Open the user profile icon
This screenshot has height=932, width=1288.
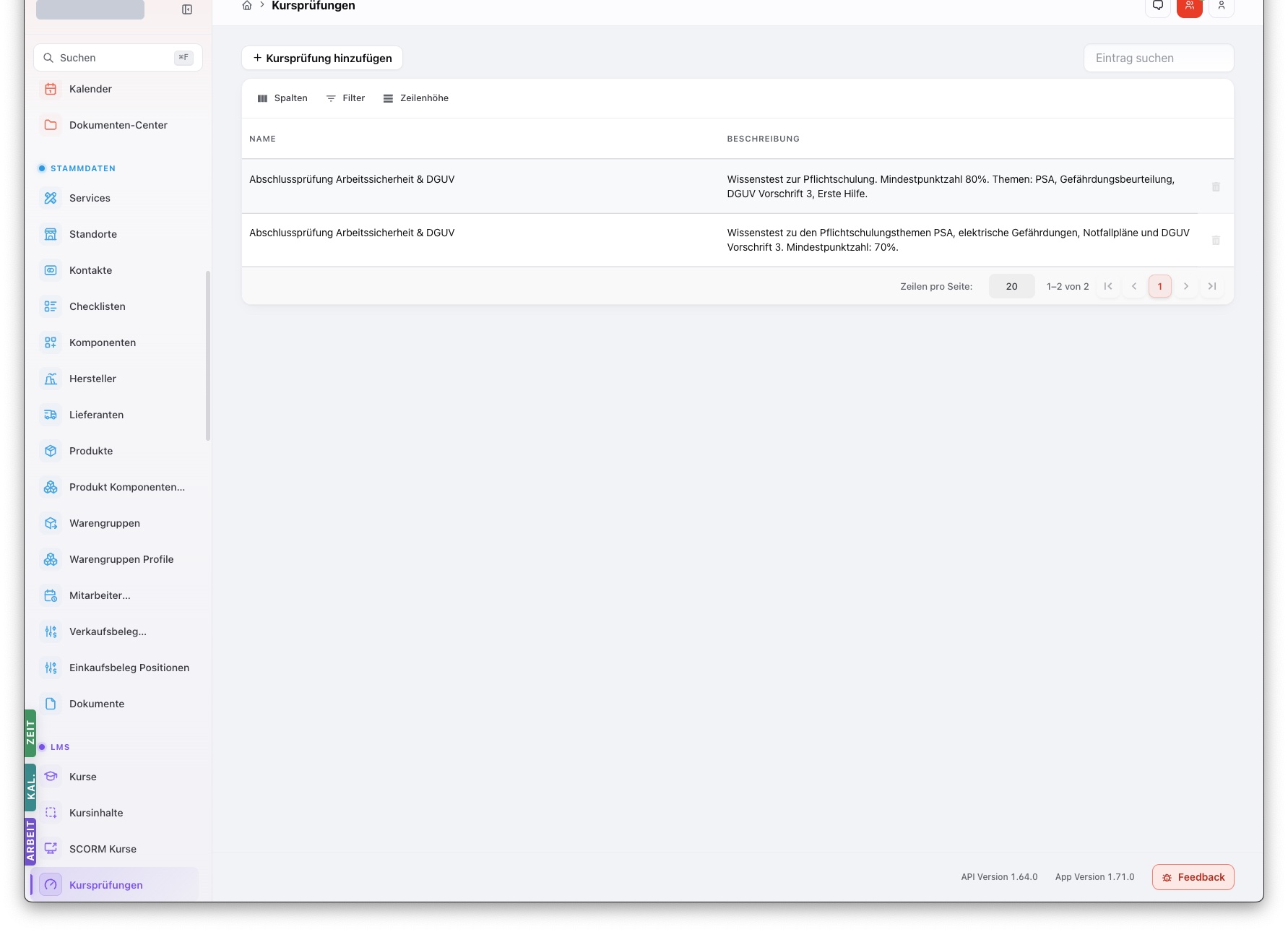tap(1222, 7)
